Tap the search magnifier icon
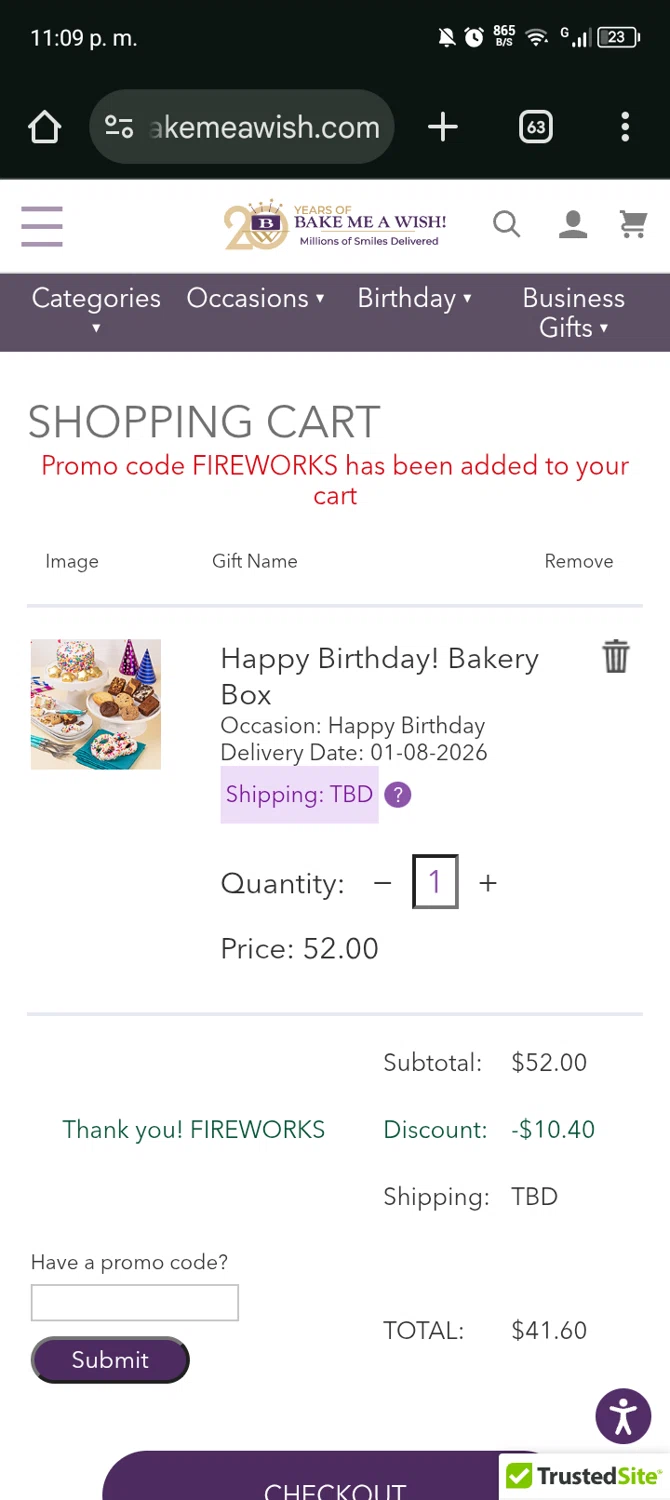This screenshot has height=1500, width=670. [x=507, y=225]
